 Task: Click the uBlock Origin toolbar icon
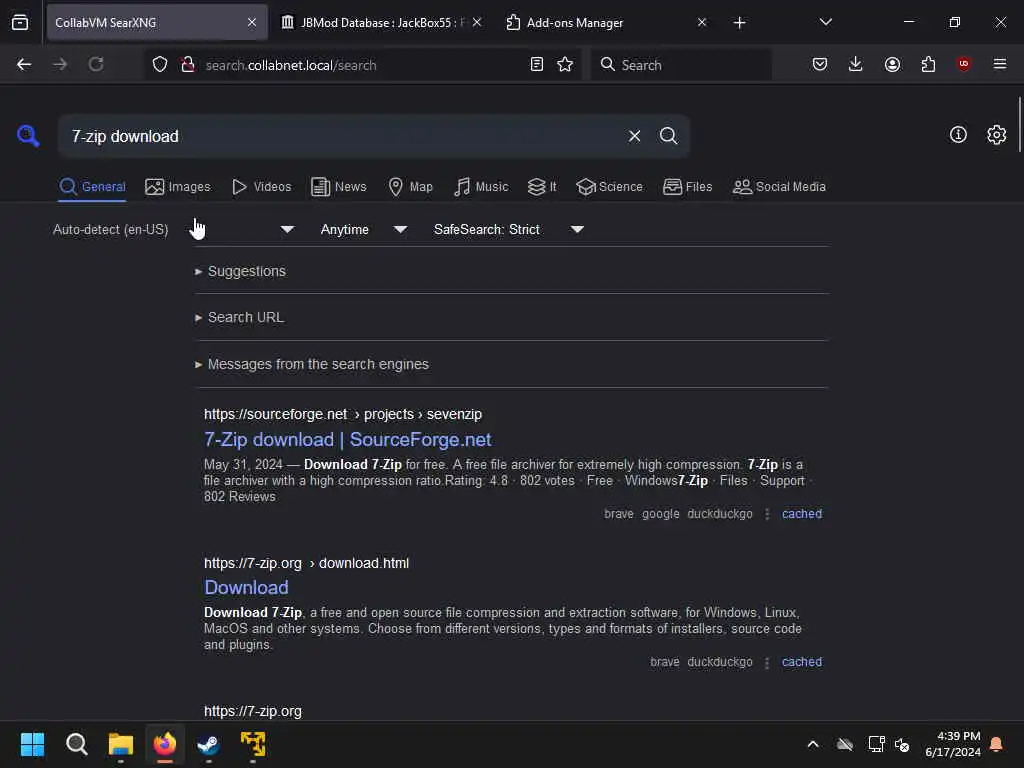tap(964, 64)
